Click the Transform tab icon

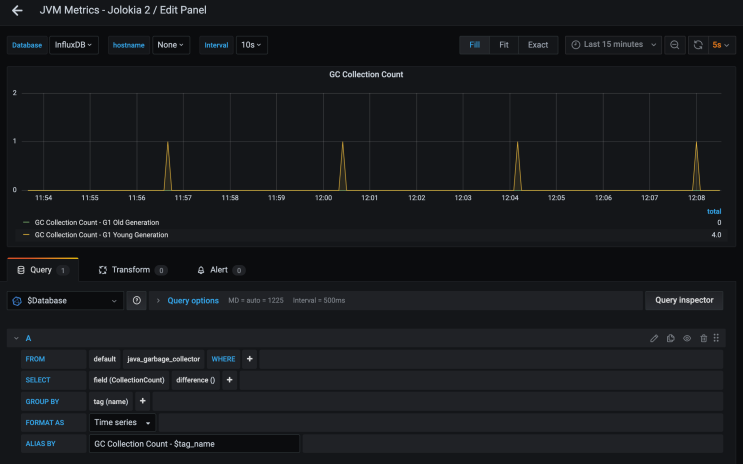pyautogui.click(x=102, y=270)
